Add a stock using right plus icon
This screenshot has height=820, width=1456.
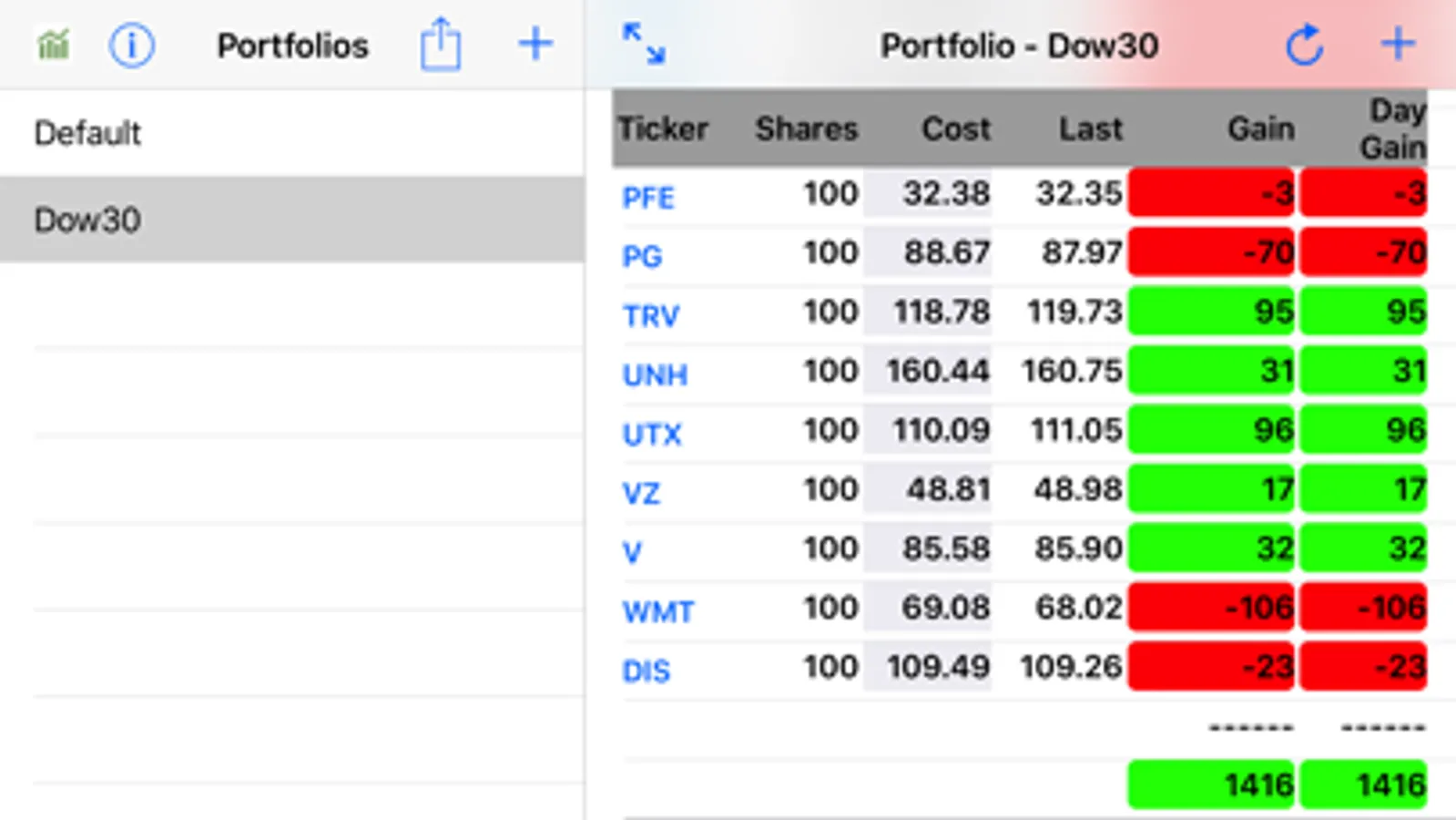1397,44
